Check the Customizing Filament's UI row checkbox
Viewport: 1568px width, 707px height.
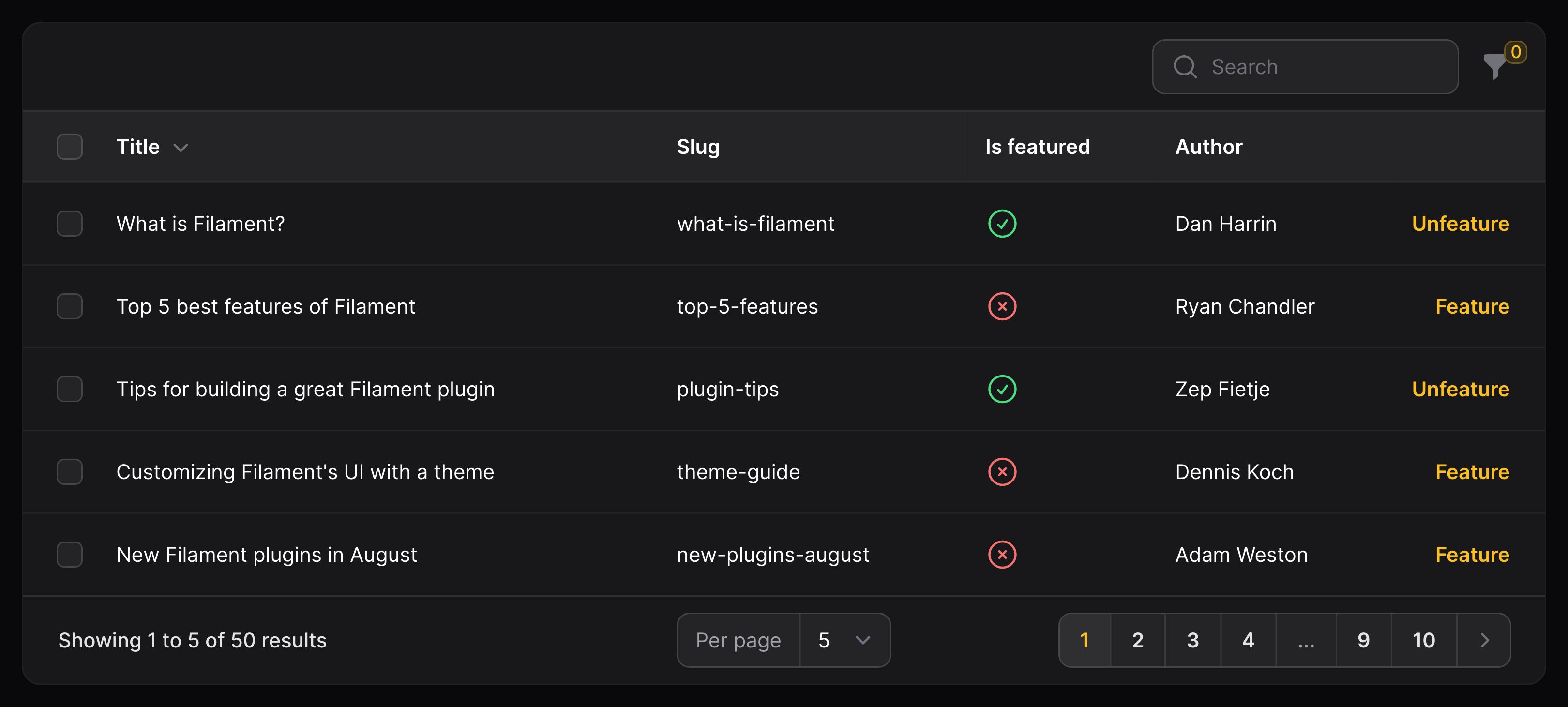point(69,471)
